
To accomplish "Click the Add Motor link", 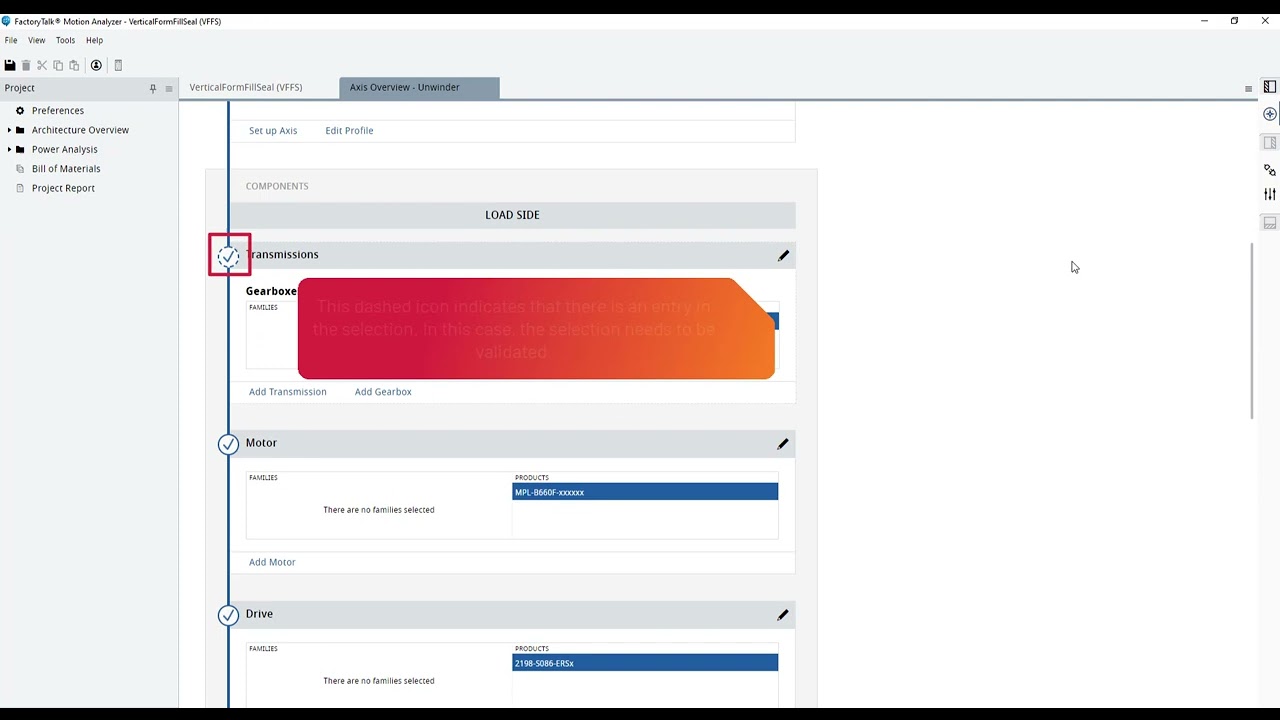I will point(272,562).
